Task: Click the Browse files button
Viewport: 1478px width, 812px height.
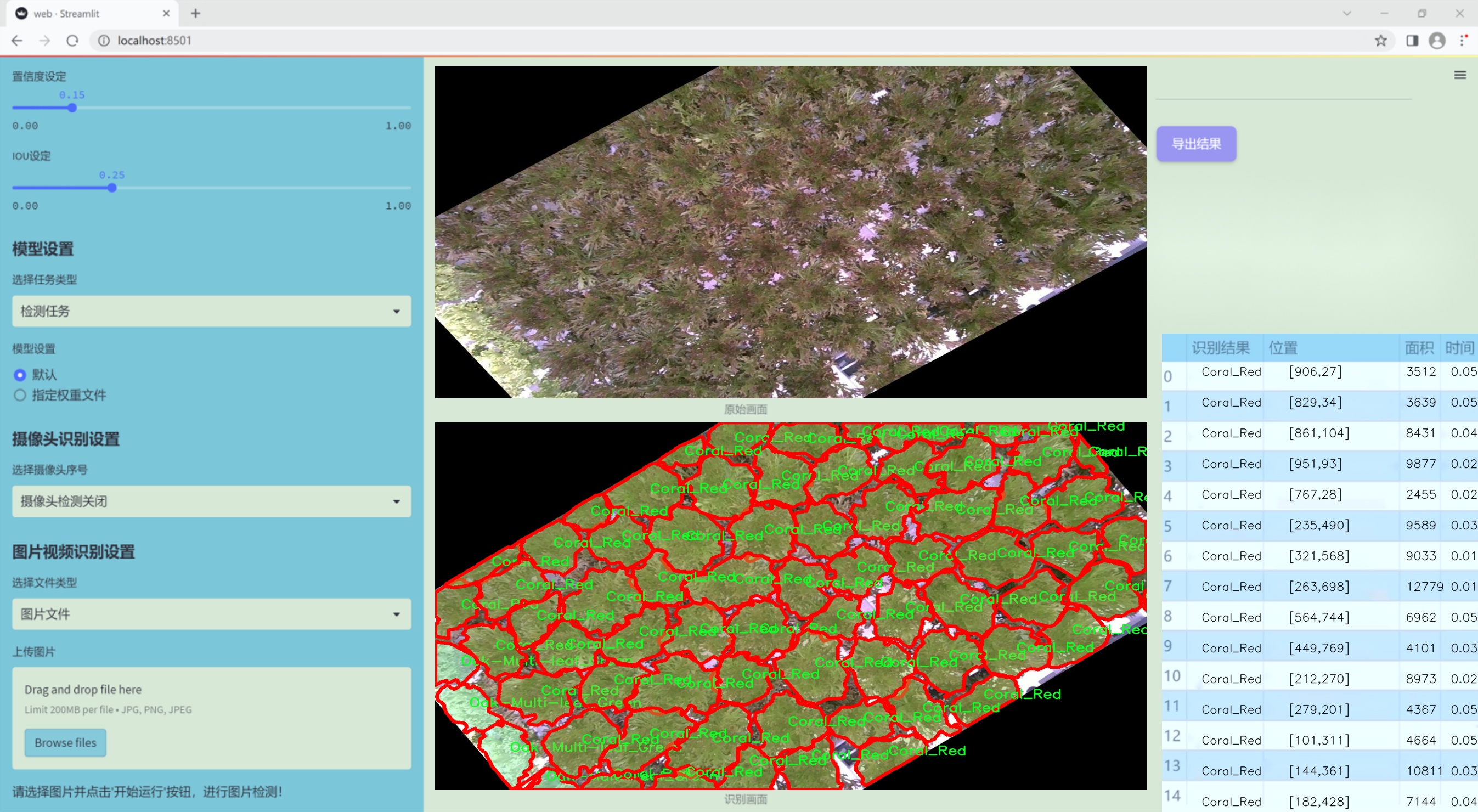Action: (x=65, y=742)
